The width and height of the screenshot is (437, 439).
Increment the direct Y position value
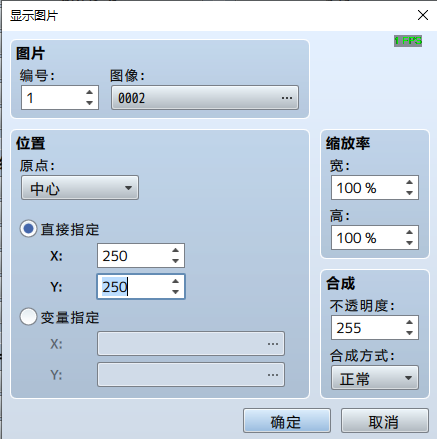176,281
